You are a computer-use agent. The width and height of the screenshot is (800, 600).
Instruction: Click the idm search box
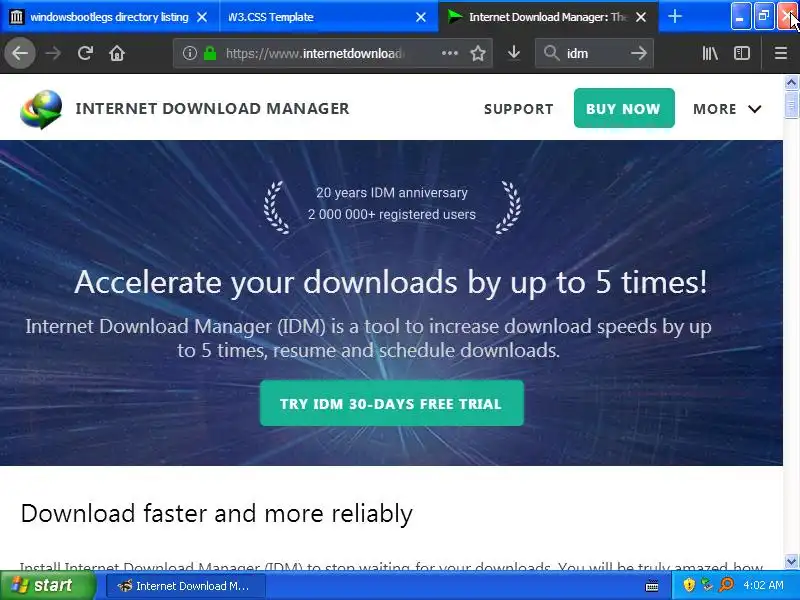click(594, 53)
